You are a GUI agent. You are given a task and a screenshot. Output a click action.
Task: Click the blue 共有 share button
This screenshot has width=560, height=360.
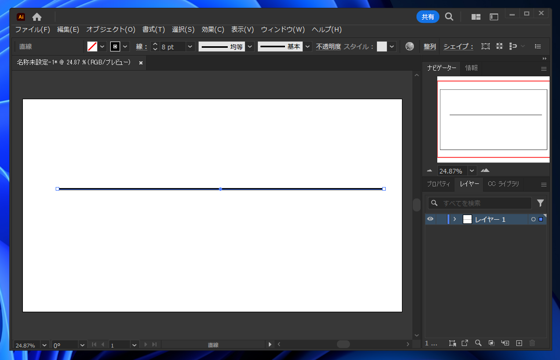coord(428,17)
